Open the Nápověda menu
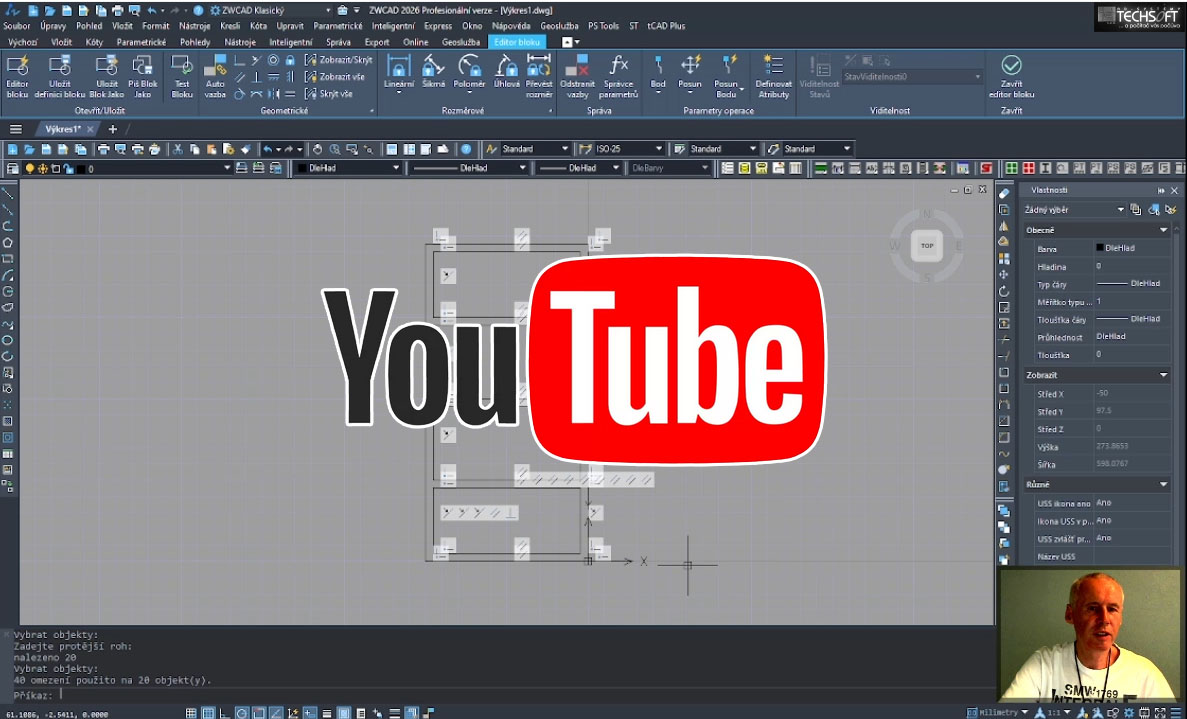The image size is (1187, 719). (511, 26)
